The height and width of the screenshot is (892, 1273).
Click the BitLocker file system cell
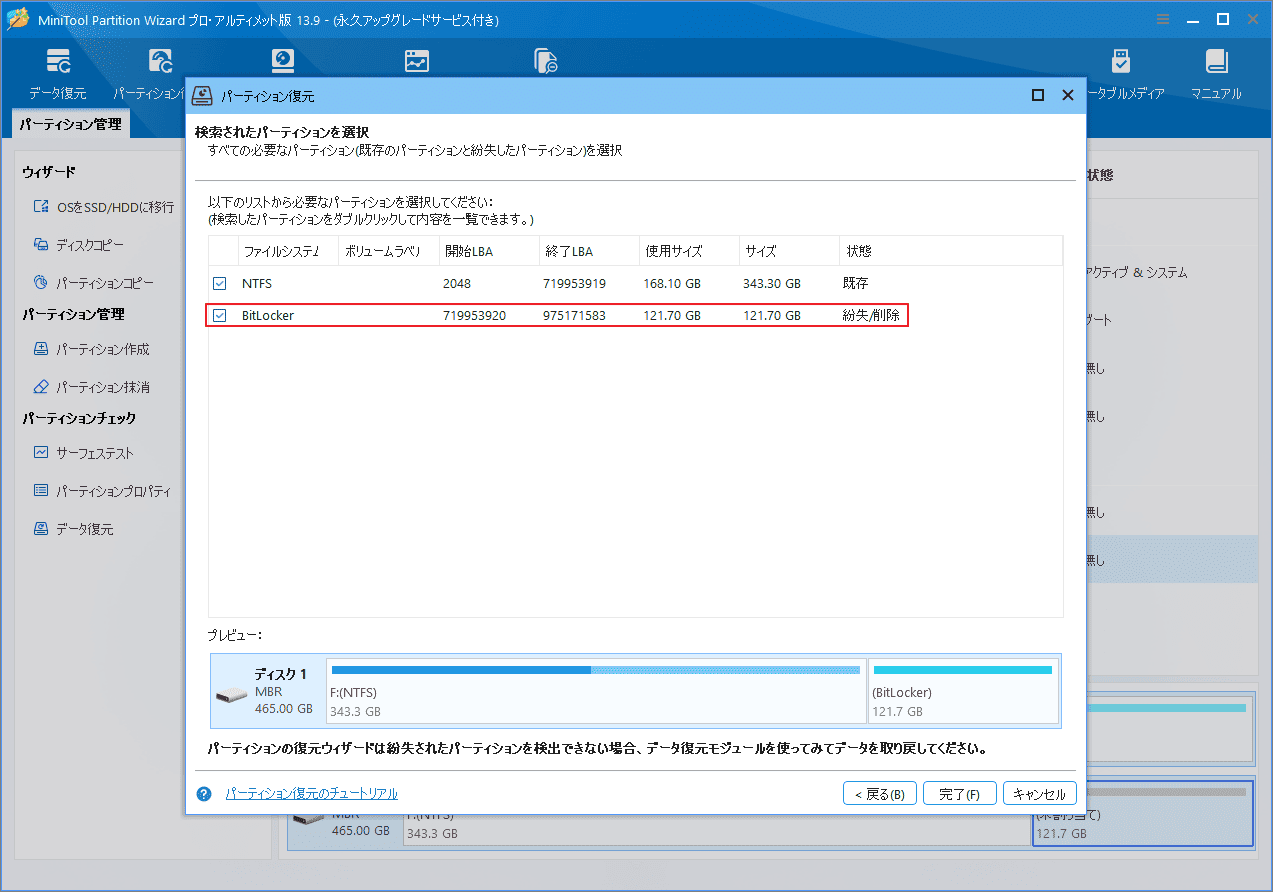[268, 316]
